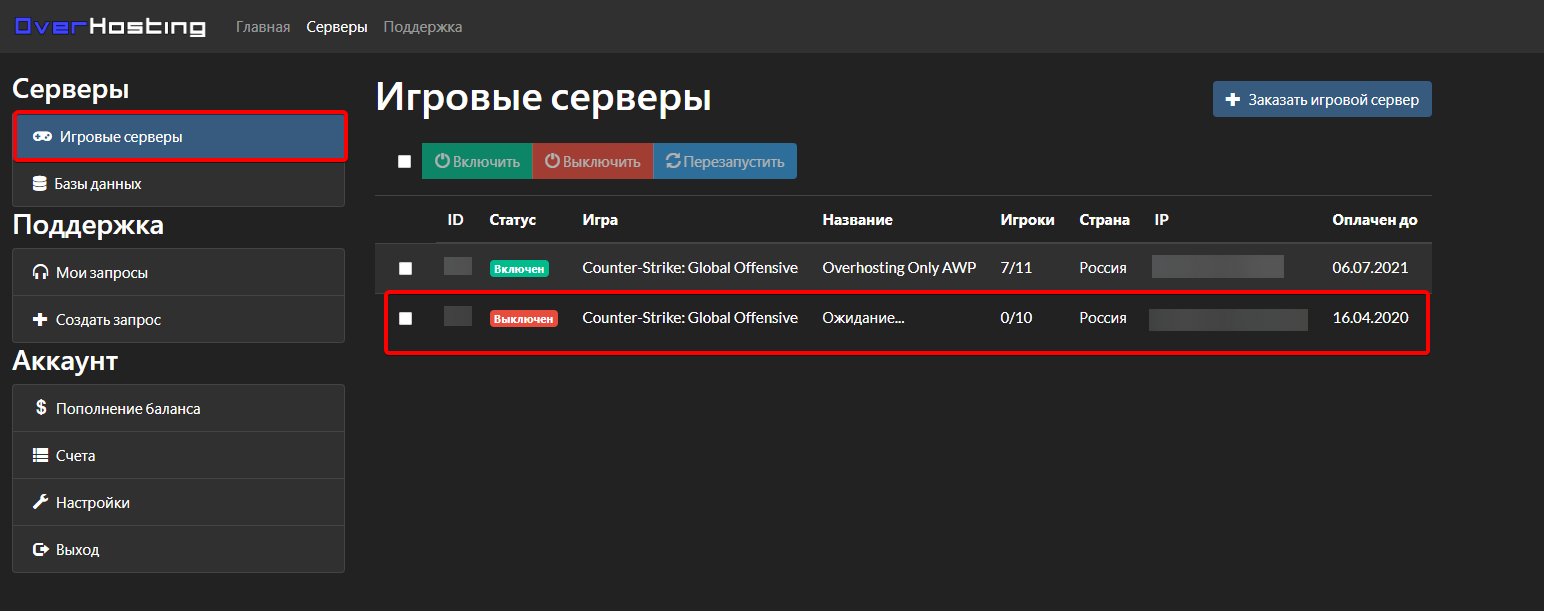
Task: Open the Поддержка nav item
Action: 423,27
